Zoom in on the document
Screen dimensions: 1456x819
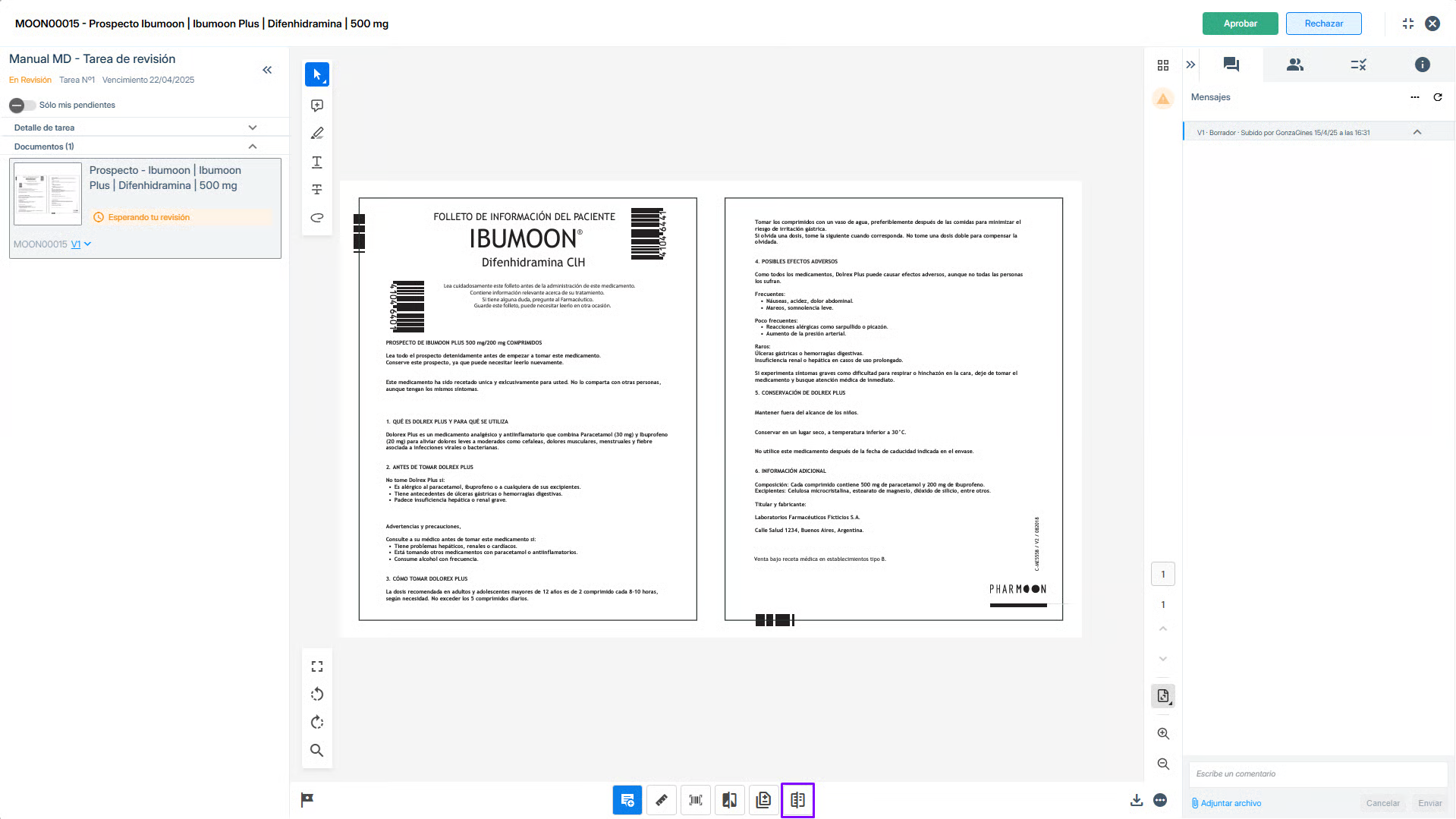tap(1162, 734)
